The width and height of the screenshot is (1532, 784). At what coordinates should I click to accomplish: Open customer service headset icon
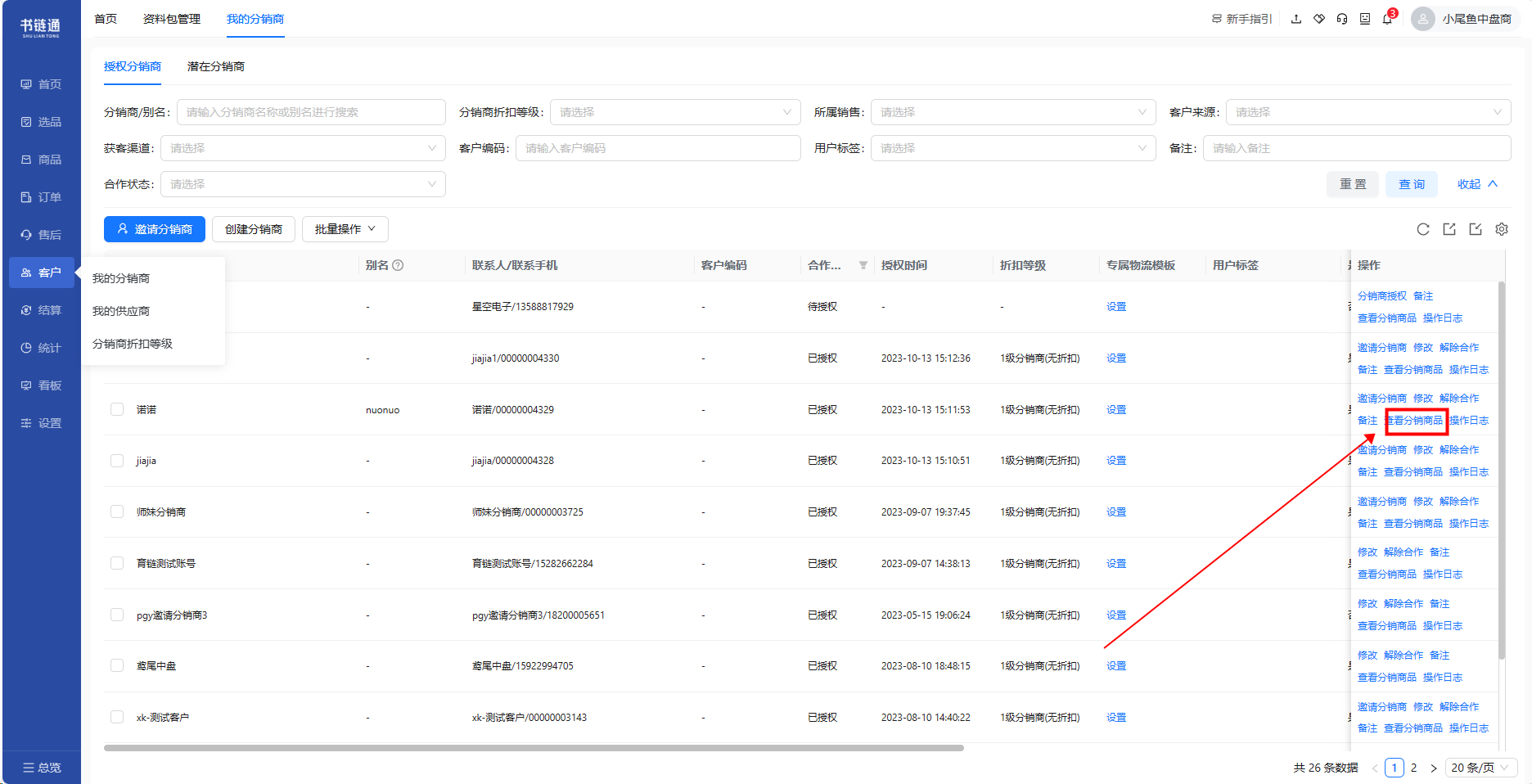1342,19
